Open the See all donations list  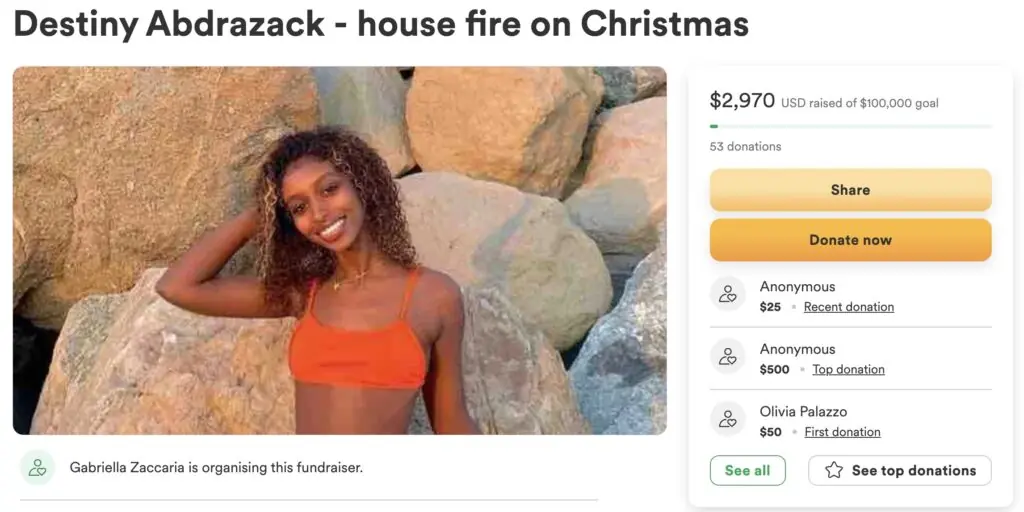[x=747, y=470]
